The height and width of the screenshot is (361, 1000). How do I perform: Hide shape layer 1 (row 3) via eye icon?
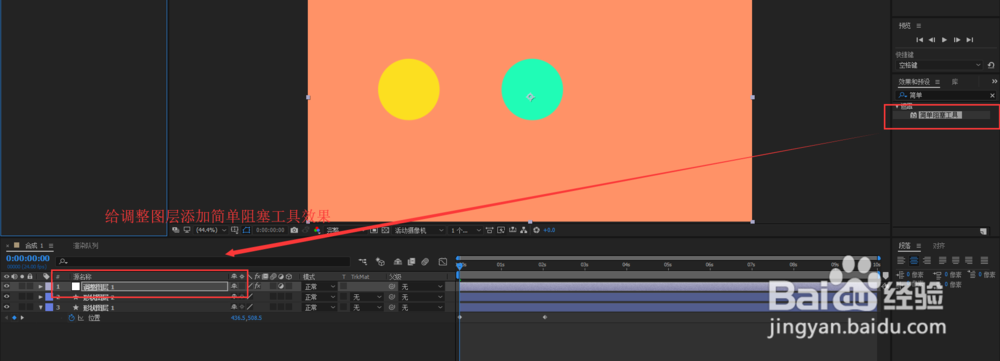(6, 307)
